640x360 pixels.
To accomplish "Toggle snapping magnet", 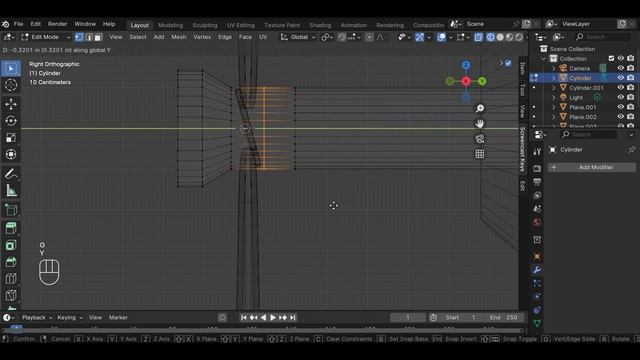I will 342,37.
